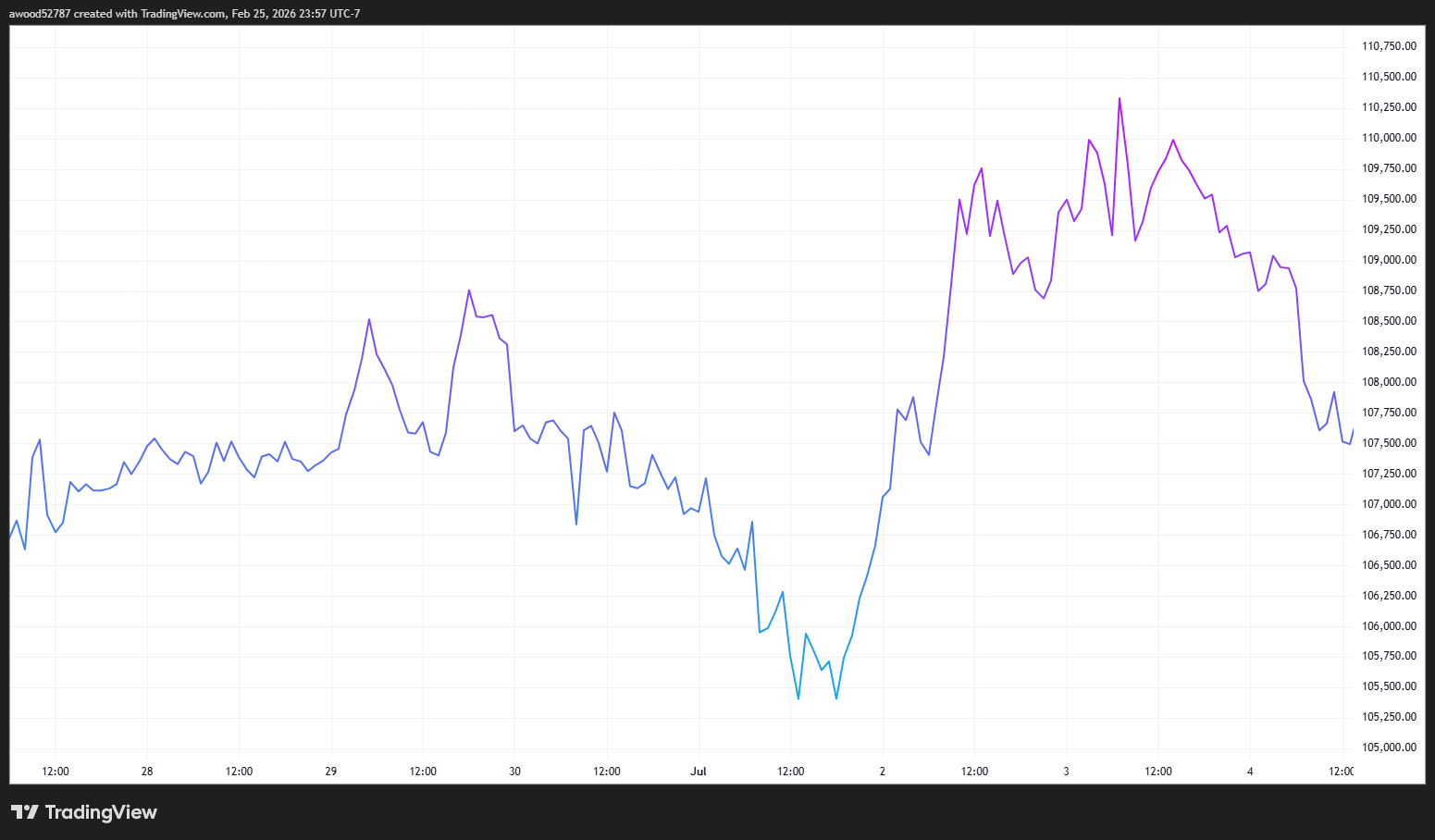
Task: Select the 29 date label on time axis
Action: click(x=331, y=772)
